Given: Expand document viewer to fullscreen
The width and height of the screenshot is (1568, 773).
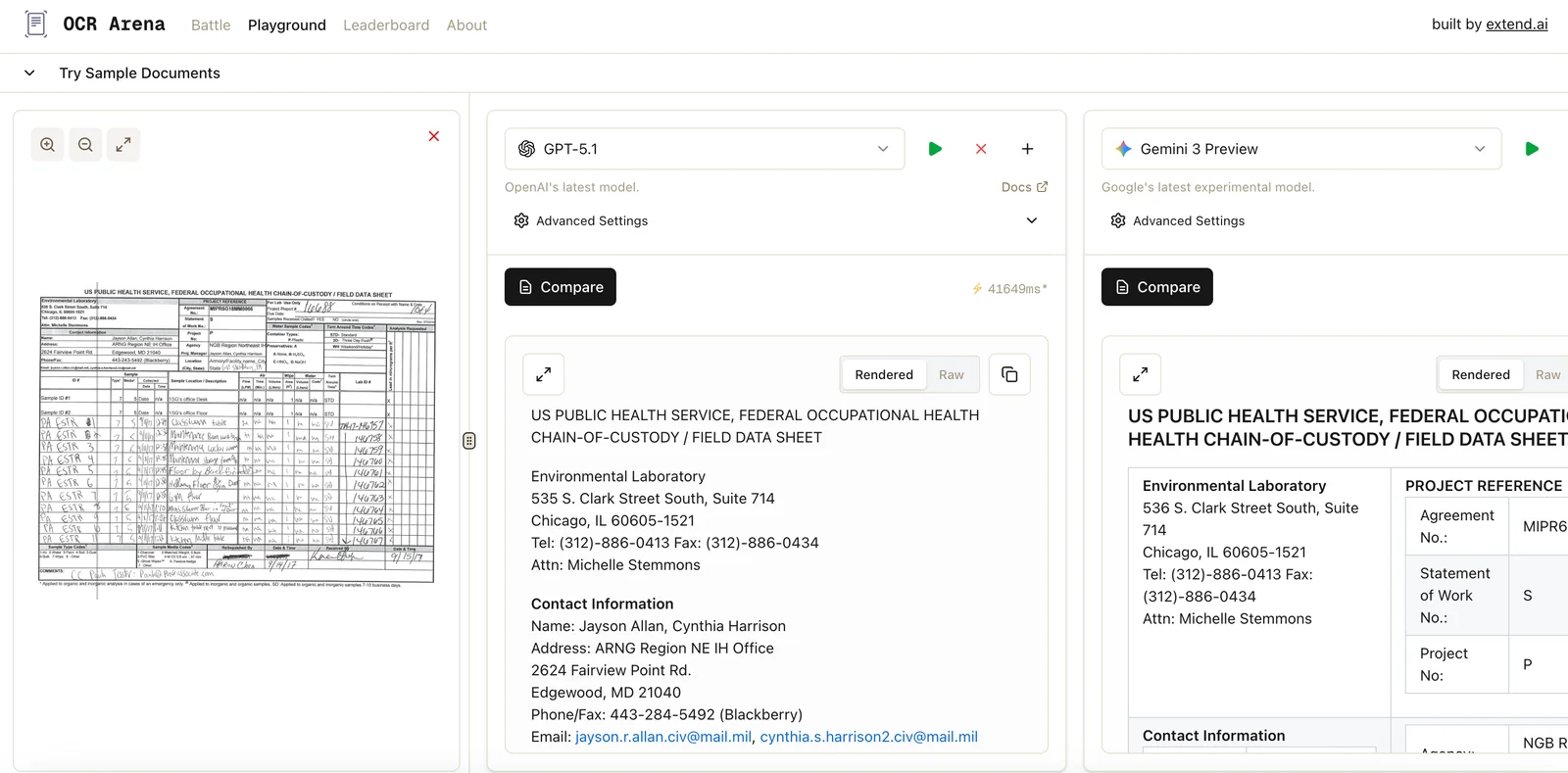Looking at the screenshot, I should click(x=123, y=145).
